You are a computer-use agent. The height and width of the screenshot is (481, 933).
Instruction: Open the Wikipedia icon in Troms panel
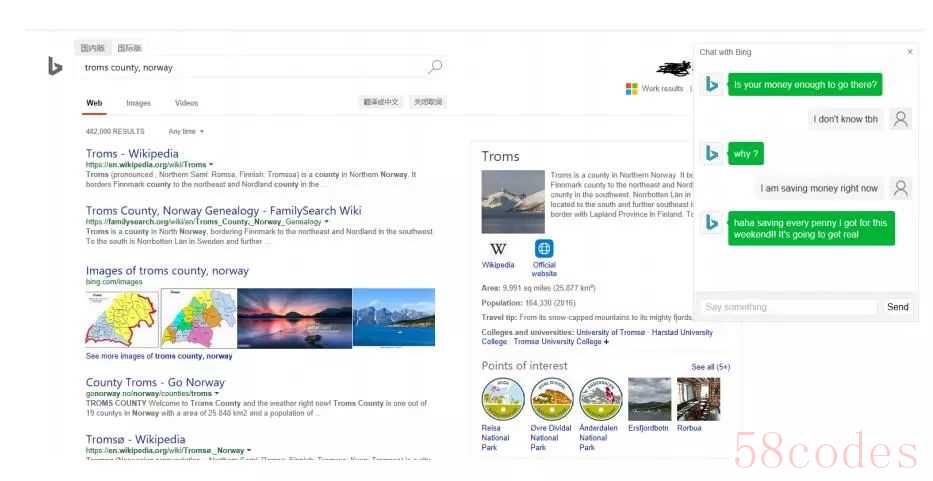point(497,250)
